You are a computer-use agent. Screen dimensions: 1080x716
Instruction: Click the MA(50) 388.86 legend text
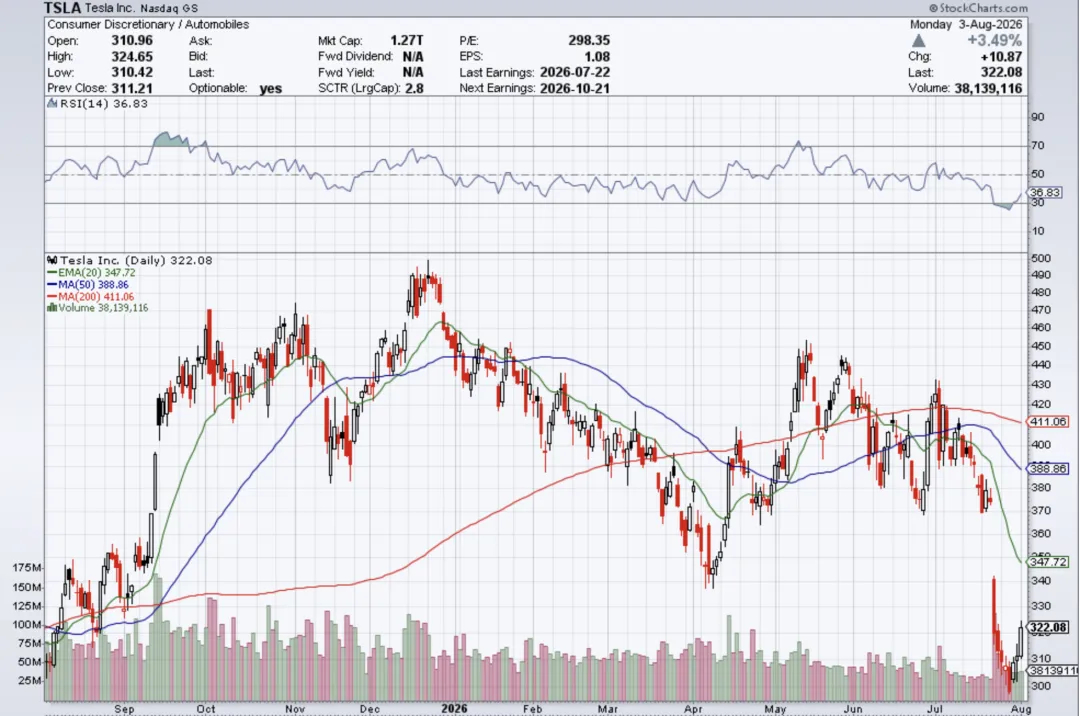click(94, 284)
